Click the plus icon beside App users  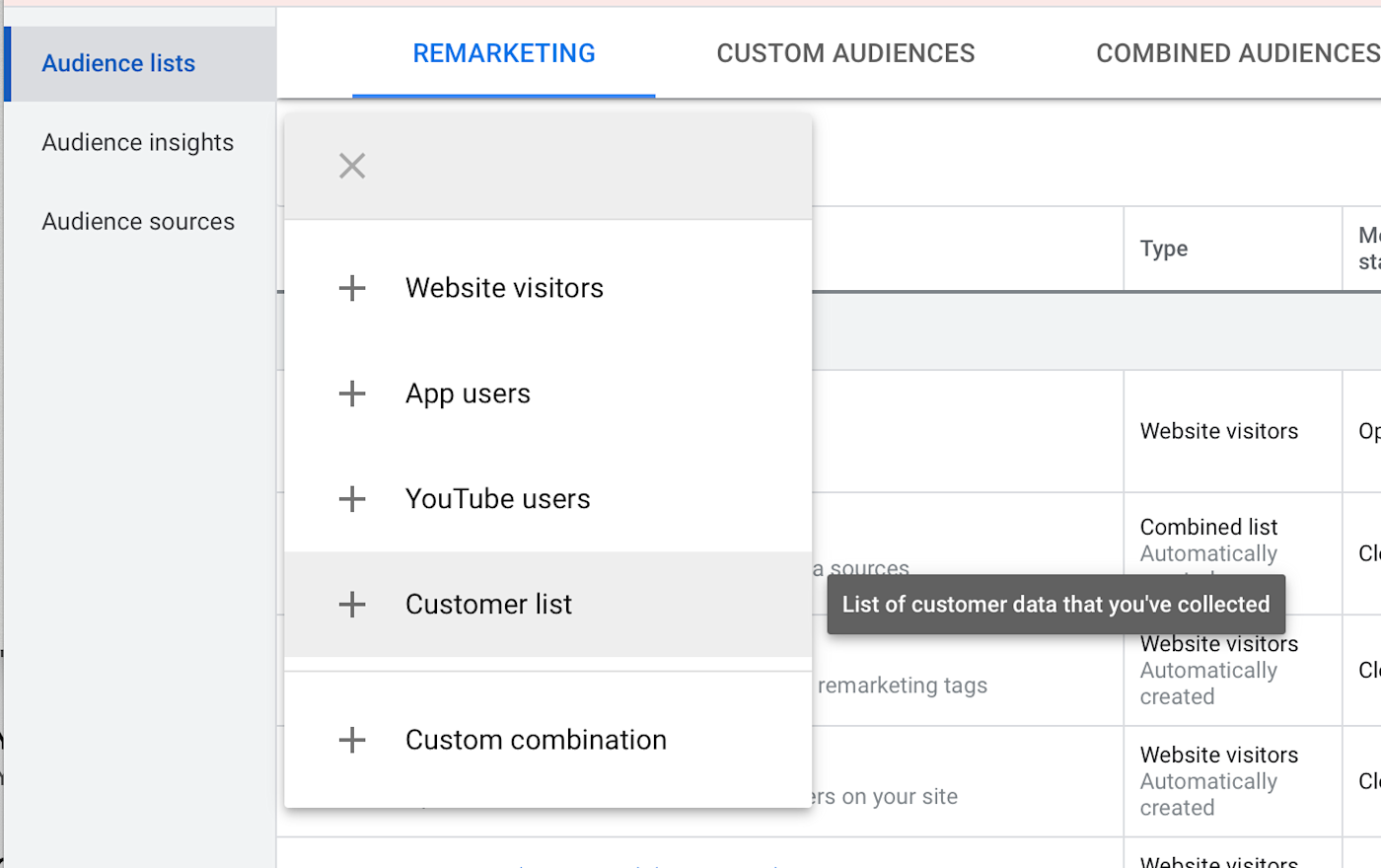(352, 394)
